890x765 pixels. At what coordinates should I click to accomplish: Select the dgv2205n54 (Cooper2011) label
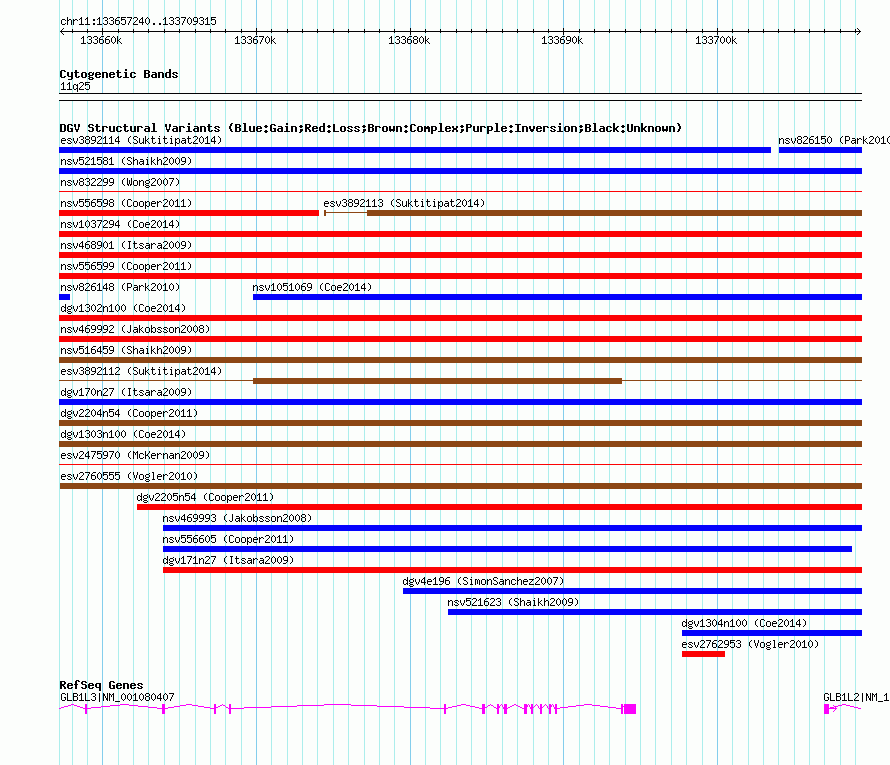click(x=205, y=497)
